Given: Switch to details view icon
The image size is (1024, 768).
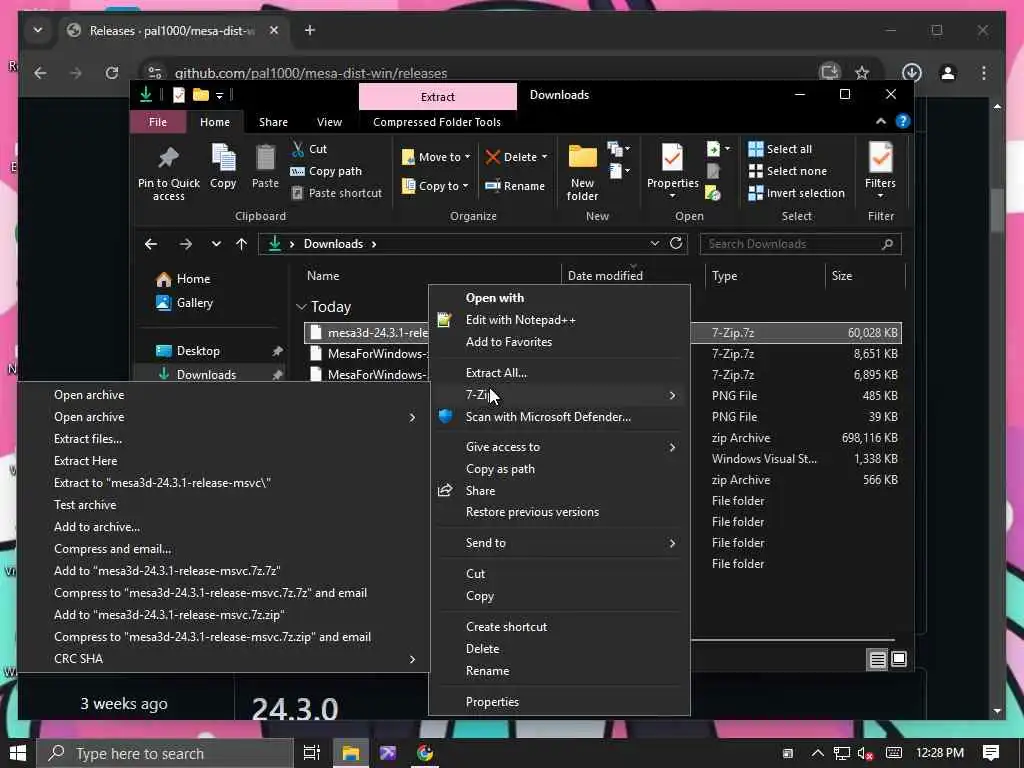Looking at the screenshot, I should click(877, 660).
